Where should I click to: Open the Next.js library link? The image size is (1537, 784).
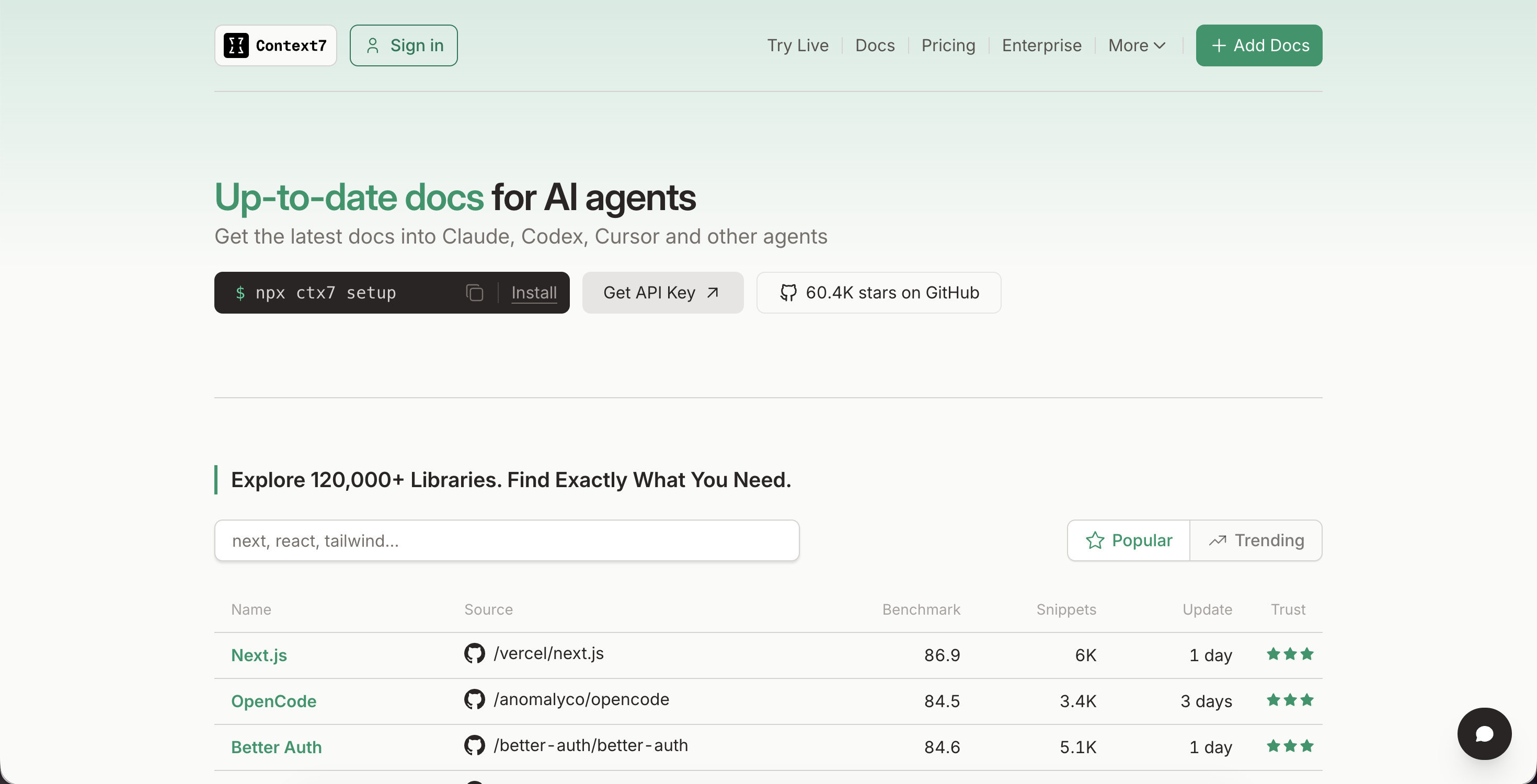(259, 655)
